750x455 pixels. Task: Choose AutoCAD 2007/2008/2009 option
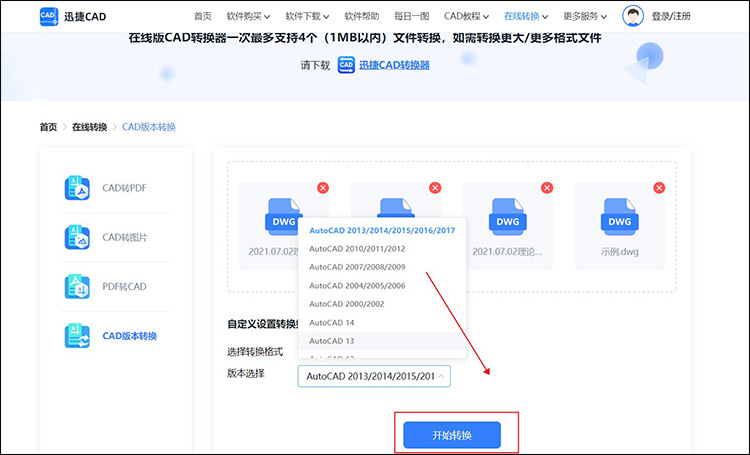pyautogui.click(x=382, y=267)
